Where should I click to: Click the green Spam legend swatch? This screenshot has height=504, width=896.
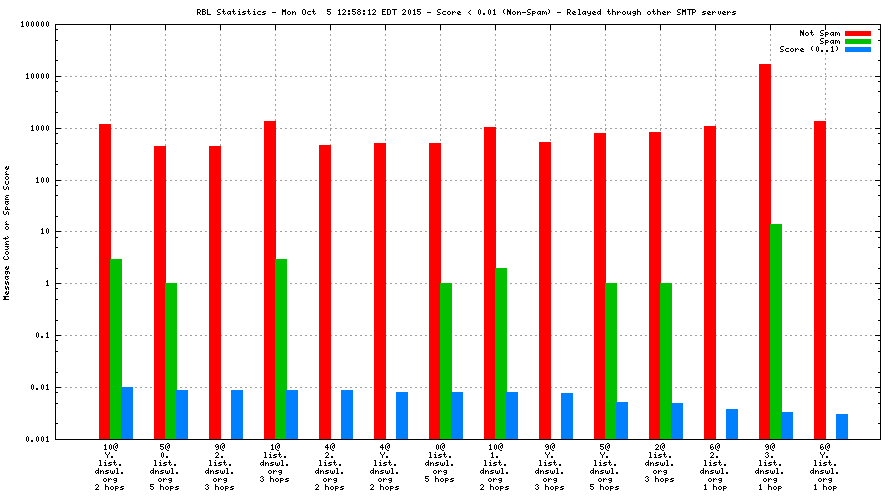[858, 41]
